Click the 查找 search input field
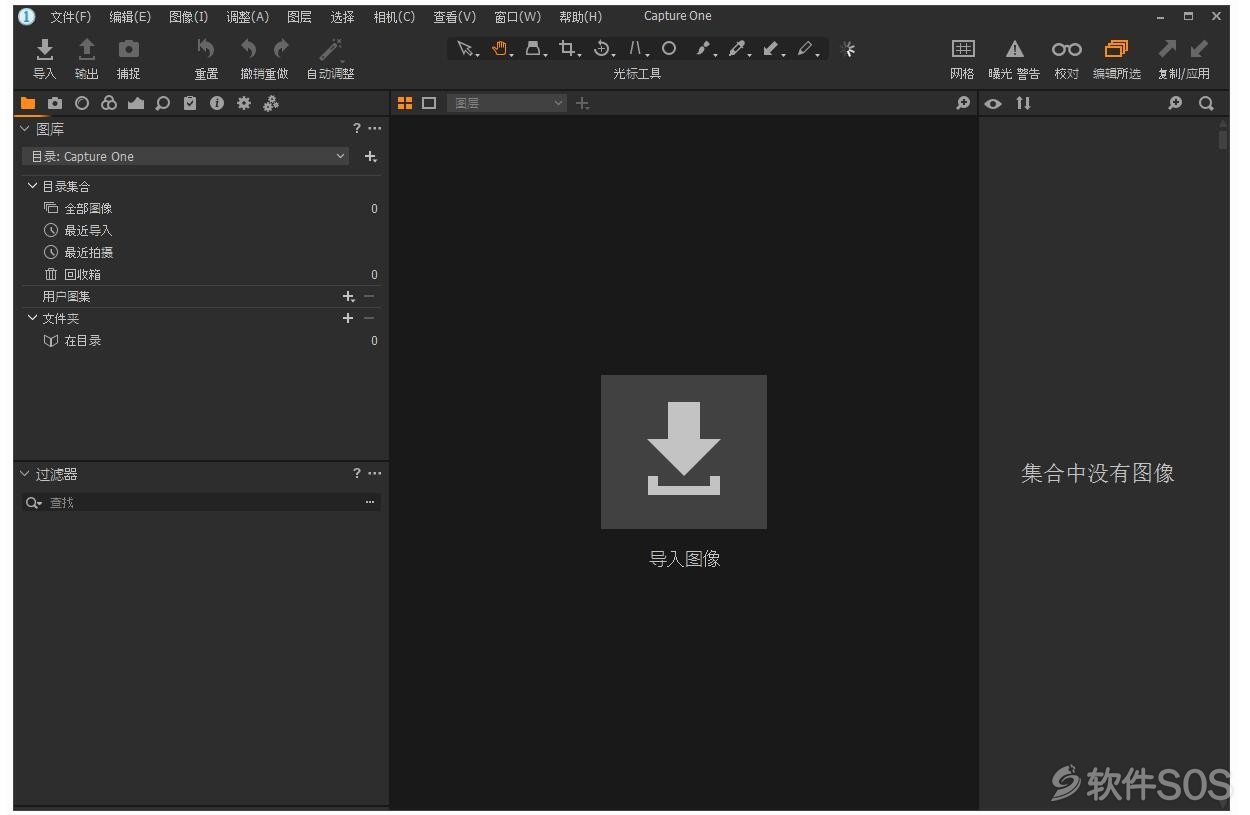The width and height of the screenshot is (1250, 815). pyautogui.click(x=201, y=502)
